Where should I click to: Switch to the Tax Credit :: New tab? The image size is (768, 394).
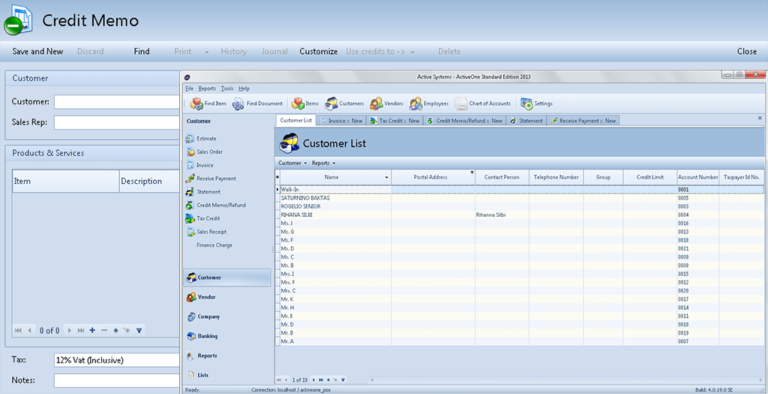click(x=395, y=121)
